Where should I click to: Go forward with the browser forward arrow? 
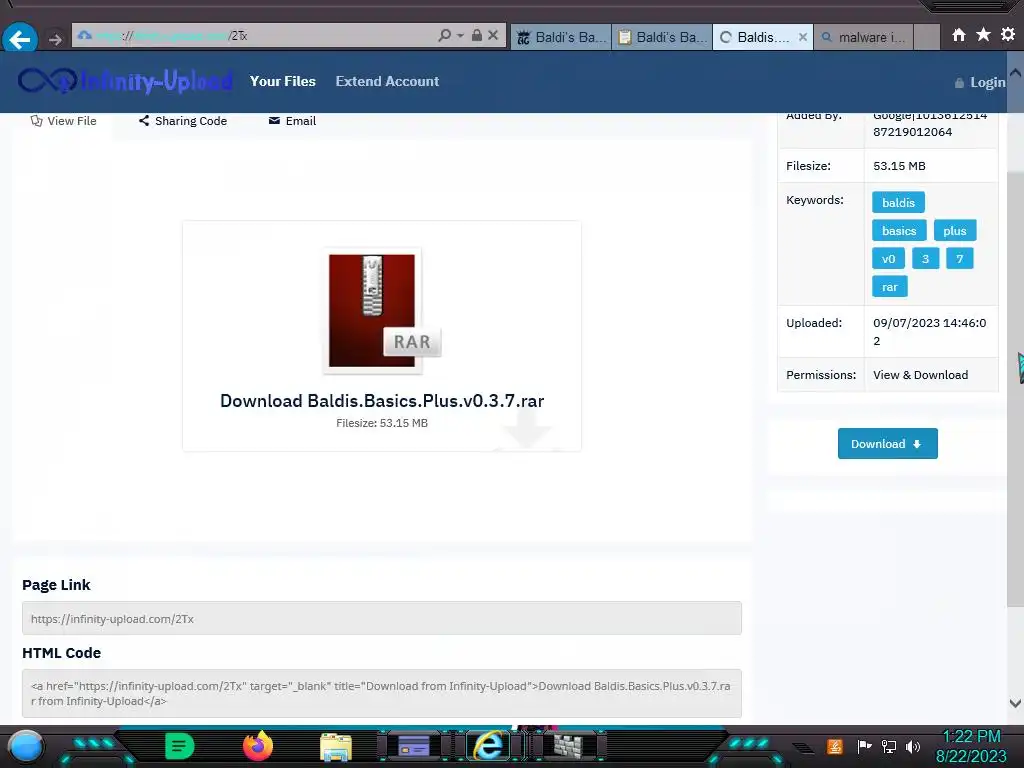click(56, 39)
